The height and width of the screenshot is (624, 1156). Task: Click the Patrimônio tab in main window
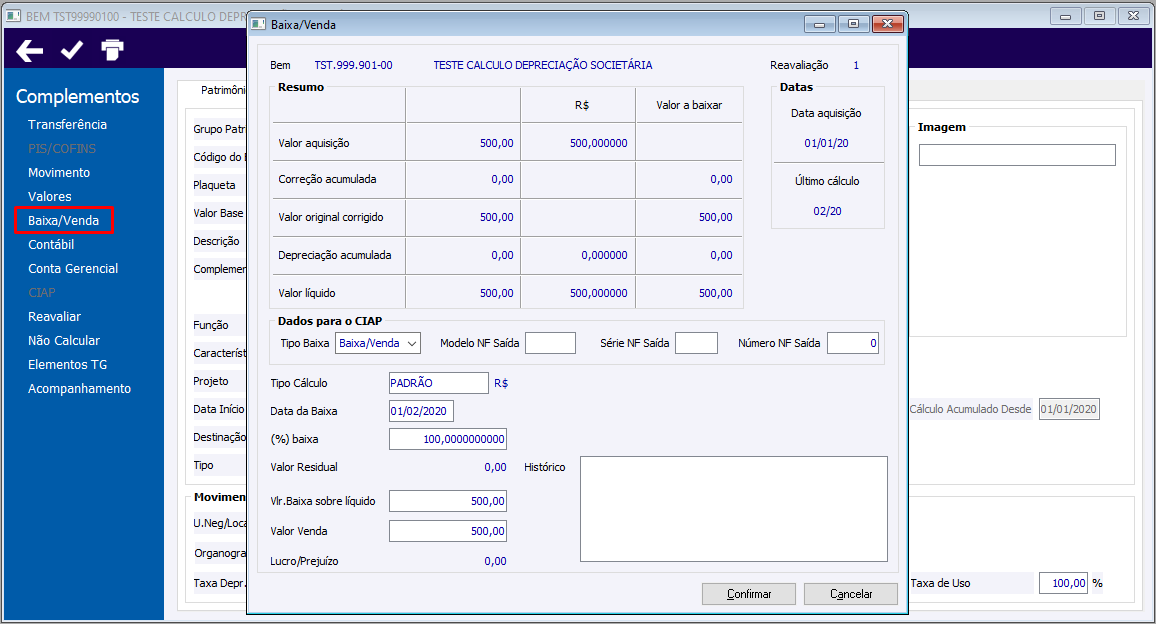click(223, 90)
